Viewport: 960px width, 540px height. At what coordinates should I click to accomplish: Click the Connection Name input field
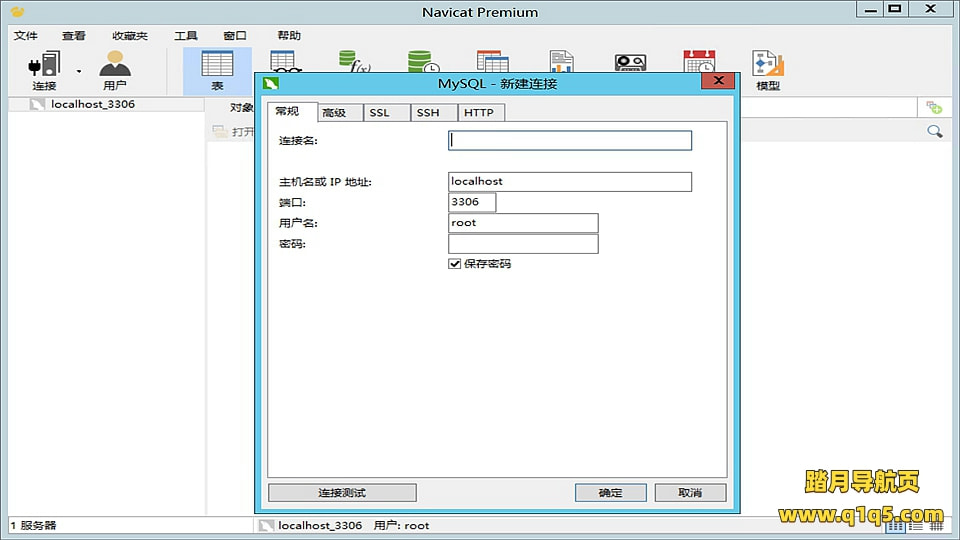(x=570, y=141)
